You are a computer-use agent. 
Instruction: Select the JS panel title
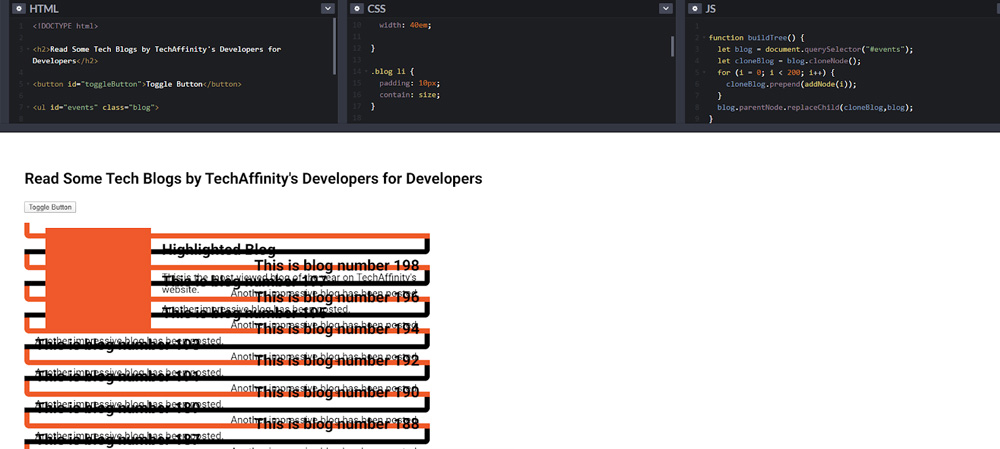click(711, 8)
